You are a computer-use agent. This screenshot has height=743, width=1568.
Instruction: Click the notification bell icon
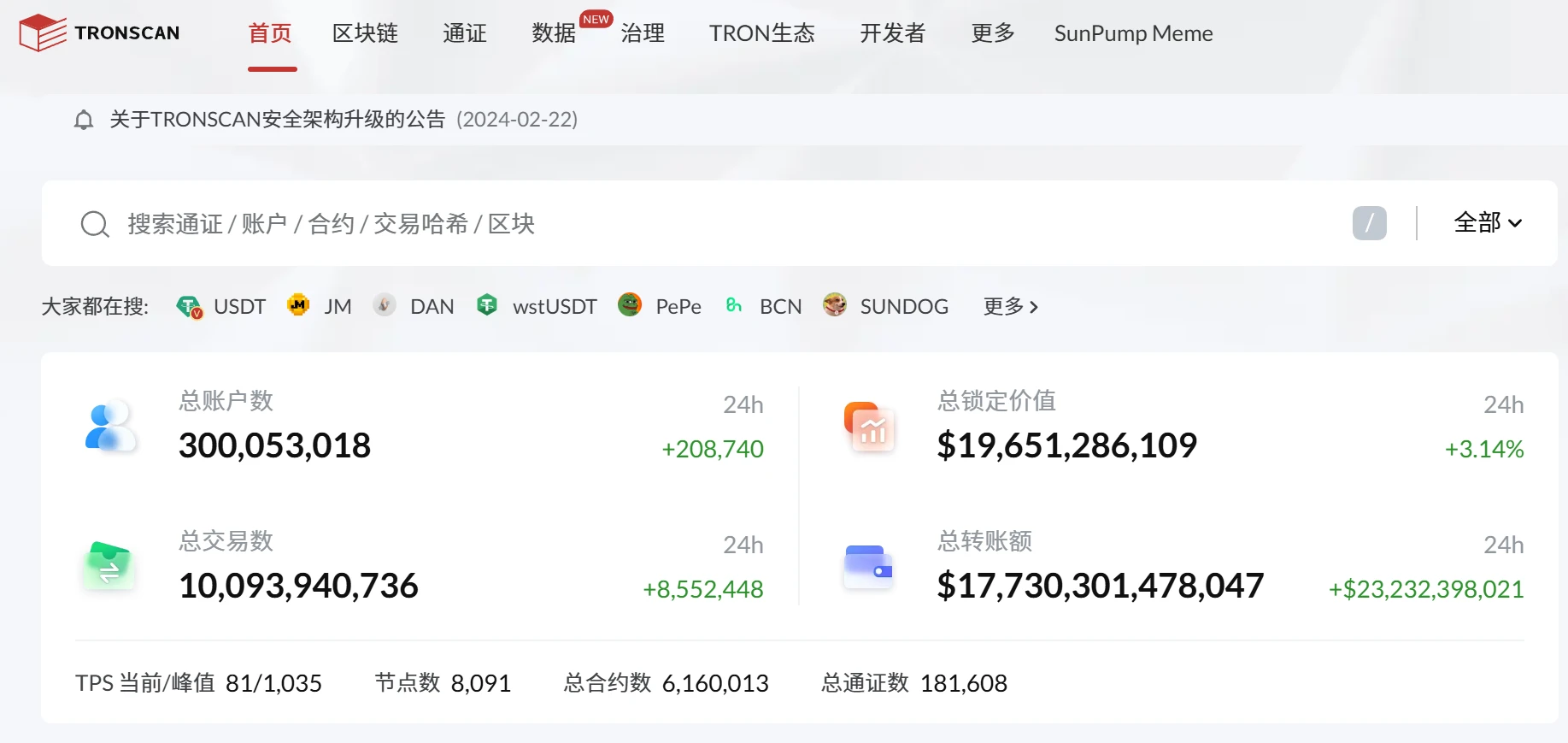coord(84,120)
